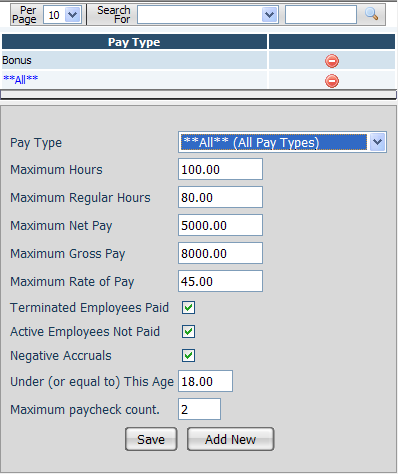This screenshot has height=474, width=398.
Task: Focus the Under This Age field
Action: tap(205, 381)
